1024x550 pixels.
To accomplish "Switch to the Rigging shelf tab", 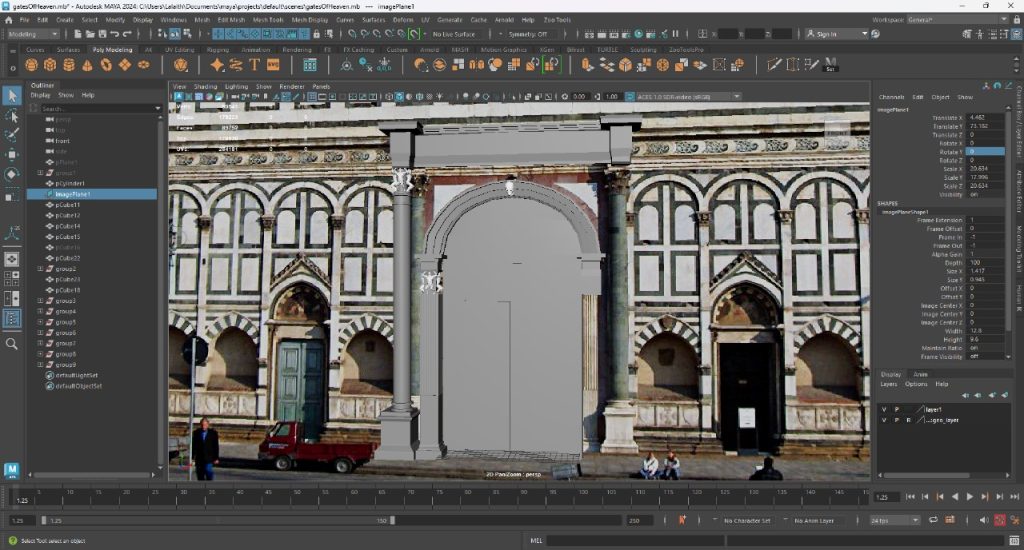I will coord(217,50).
